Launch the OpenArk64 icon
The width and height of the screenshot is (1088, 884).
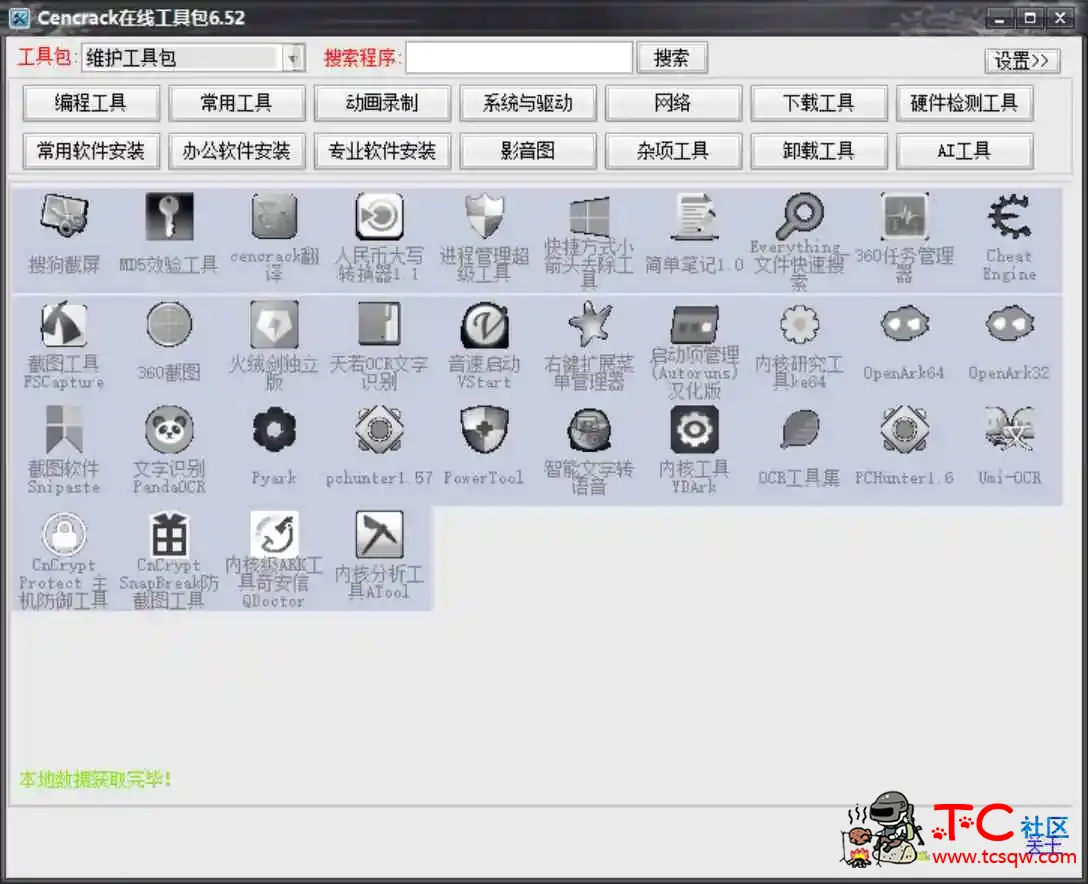point(904,324)
